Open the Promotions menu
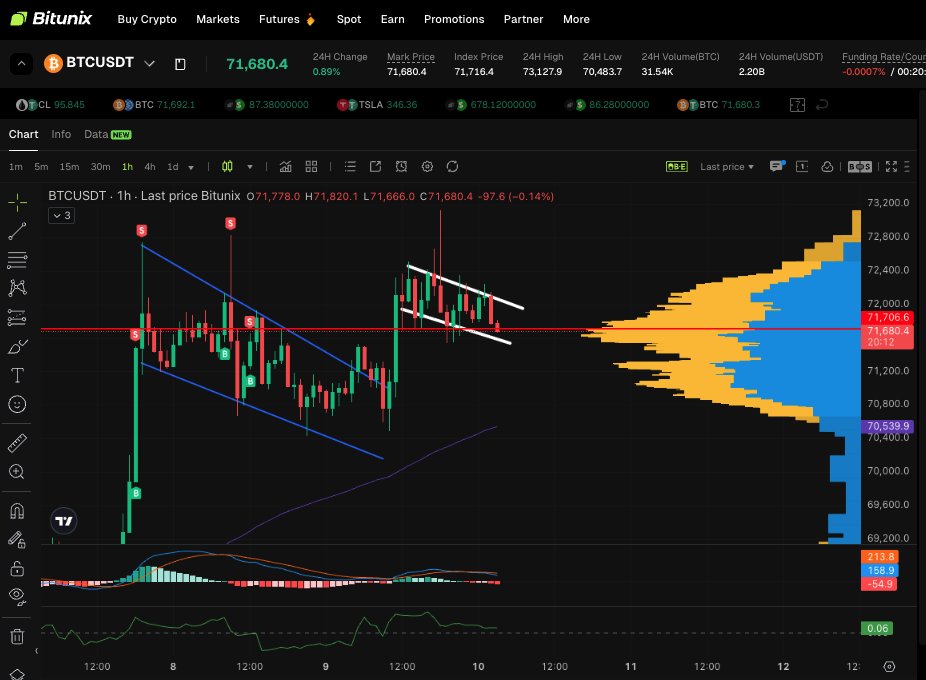The width and height of the screenshot is (926, 680). pyautogui.click(x=454, y=19)
